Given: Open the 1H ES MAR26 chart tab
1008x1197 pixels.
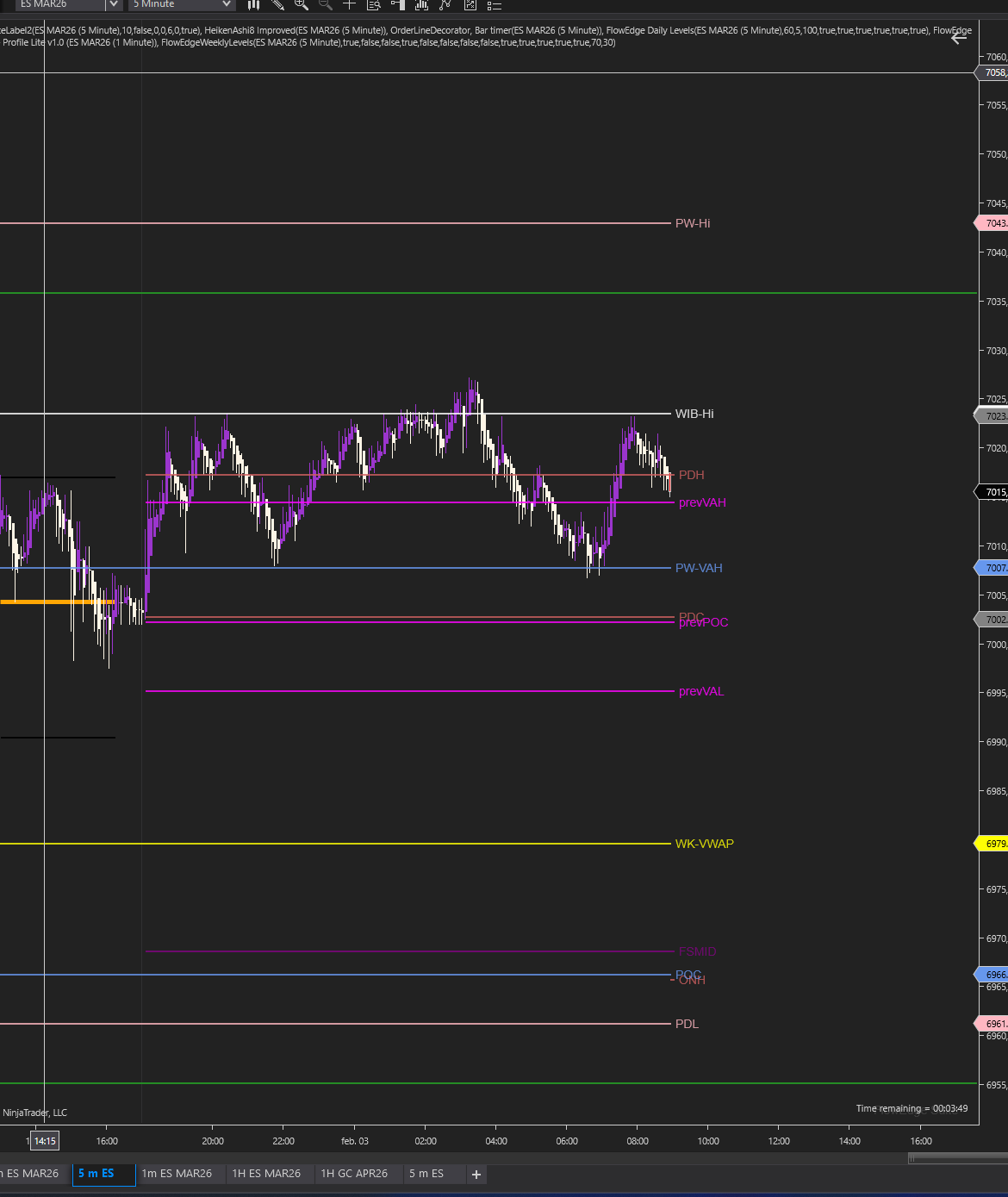Looking at the screenshot, I should pos(269,1174).
